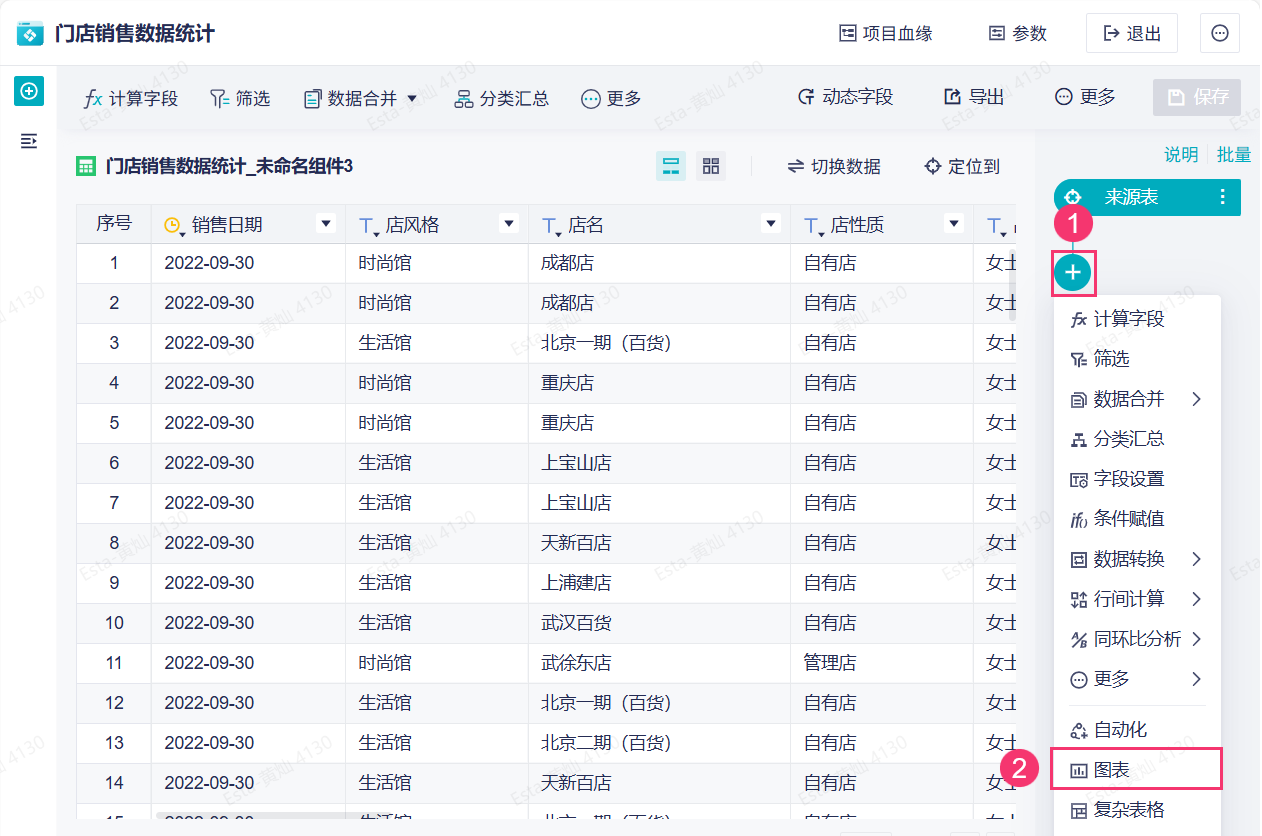Open the 说明 link
The image size is (1262, 836).
[x=1181, y=154]
